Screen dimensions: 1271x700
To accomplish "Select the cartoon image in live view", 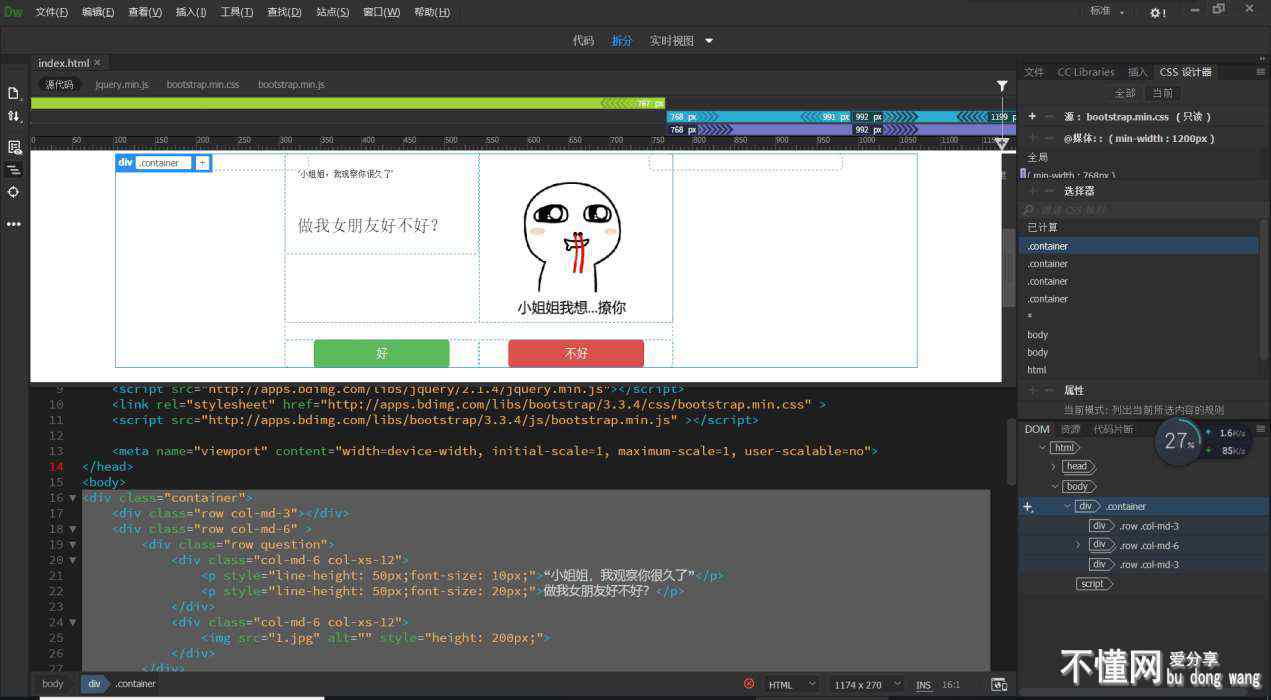I will 572,250.
